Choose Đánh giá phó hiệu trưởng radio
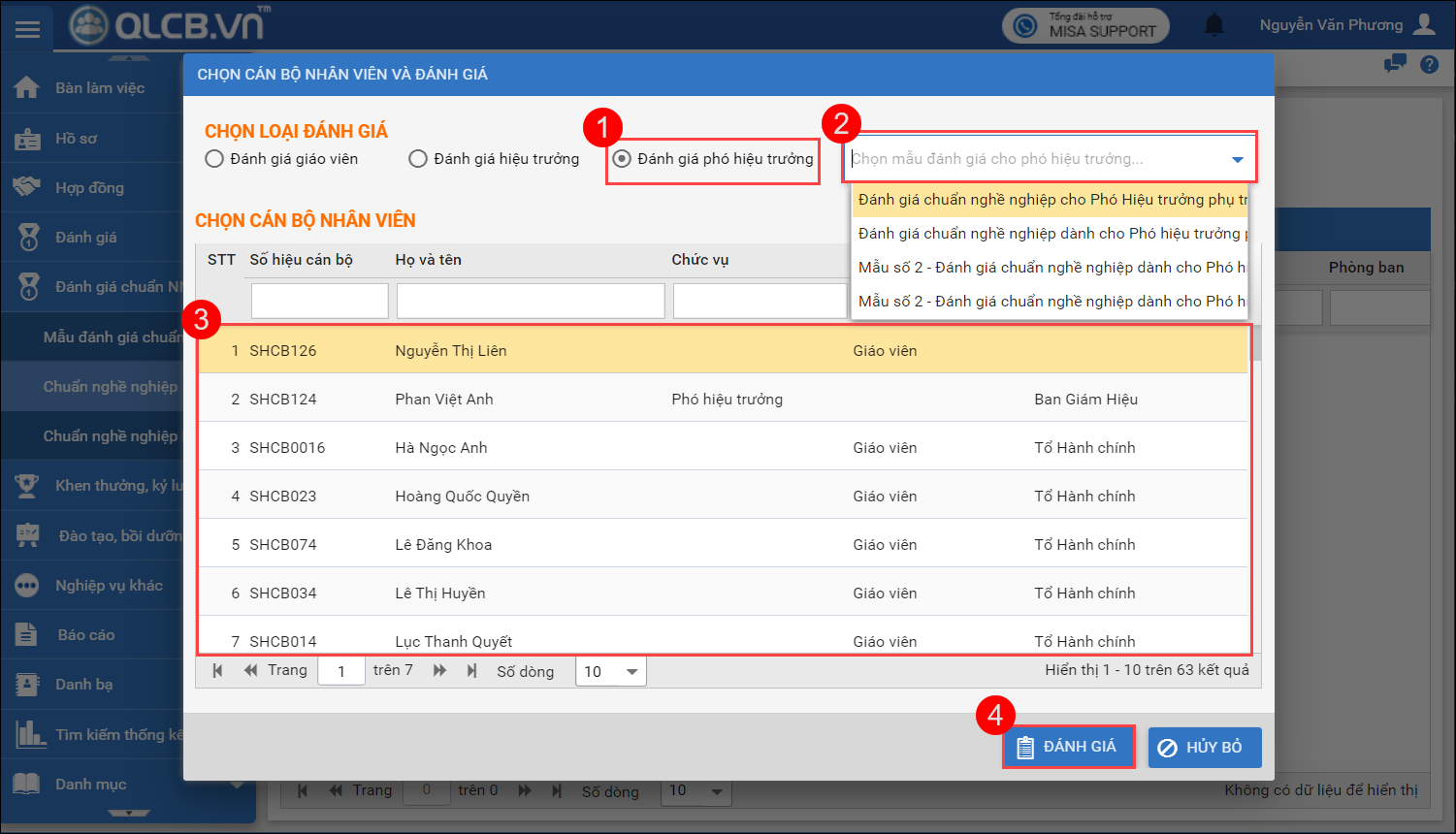 pyautogui.click(x=622, y=159)
